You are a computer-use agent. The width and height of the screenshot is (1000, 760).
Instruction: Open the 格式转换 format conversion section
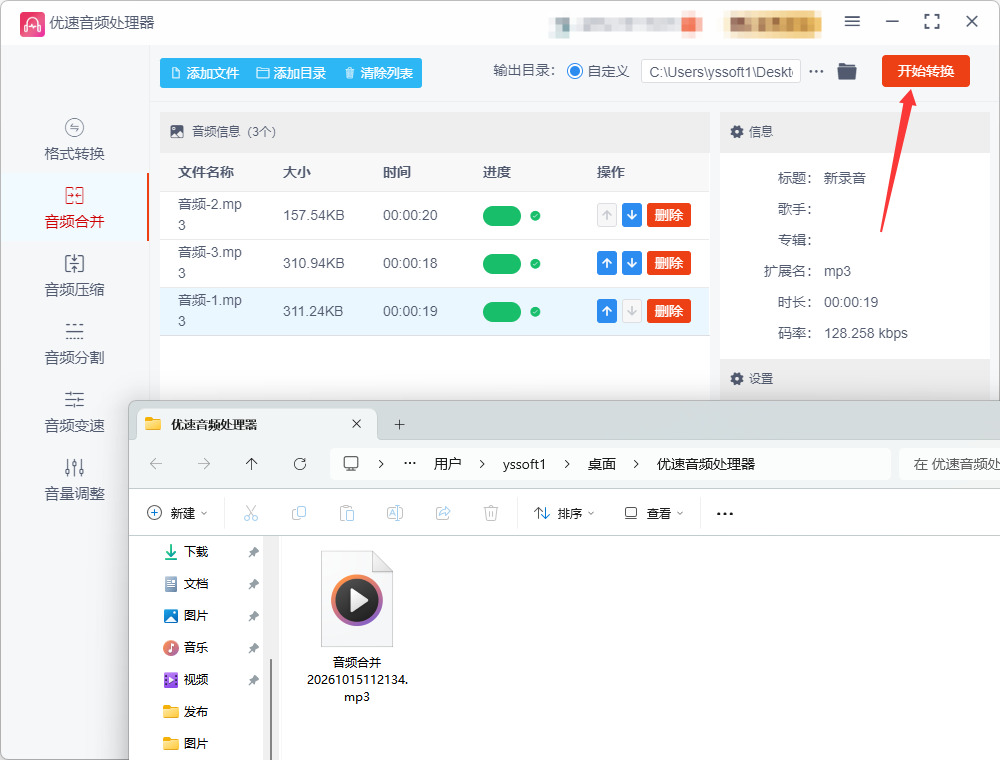pos(74,140)
